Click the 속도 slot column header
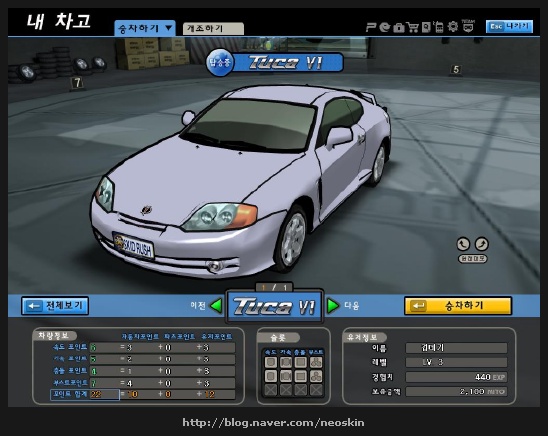 pos(271,352)
